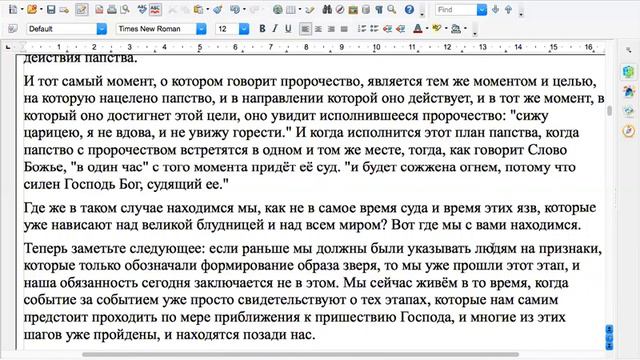The width and height of the screenshot is (640, 360).
Task: Open Undo history dropdown arrow
Action: [244, 9]
